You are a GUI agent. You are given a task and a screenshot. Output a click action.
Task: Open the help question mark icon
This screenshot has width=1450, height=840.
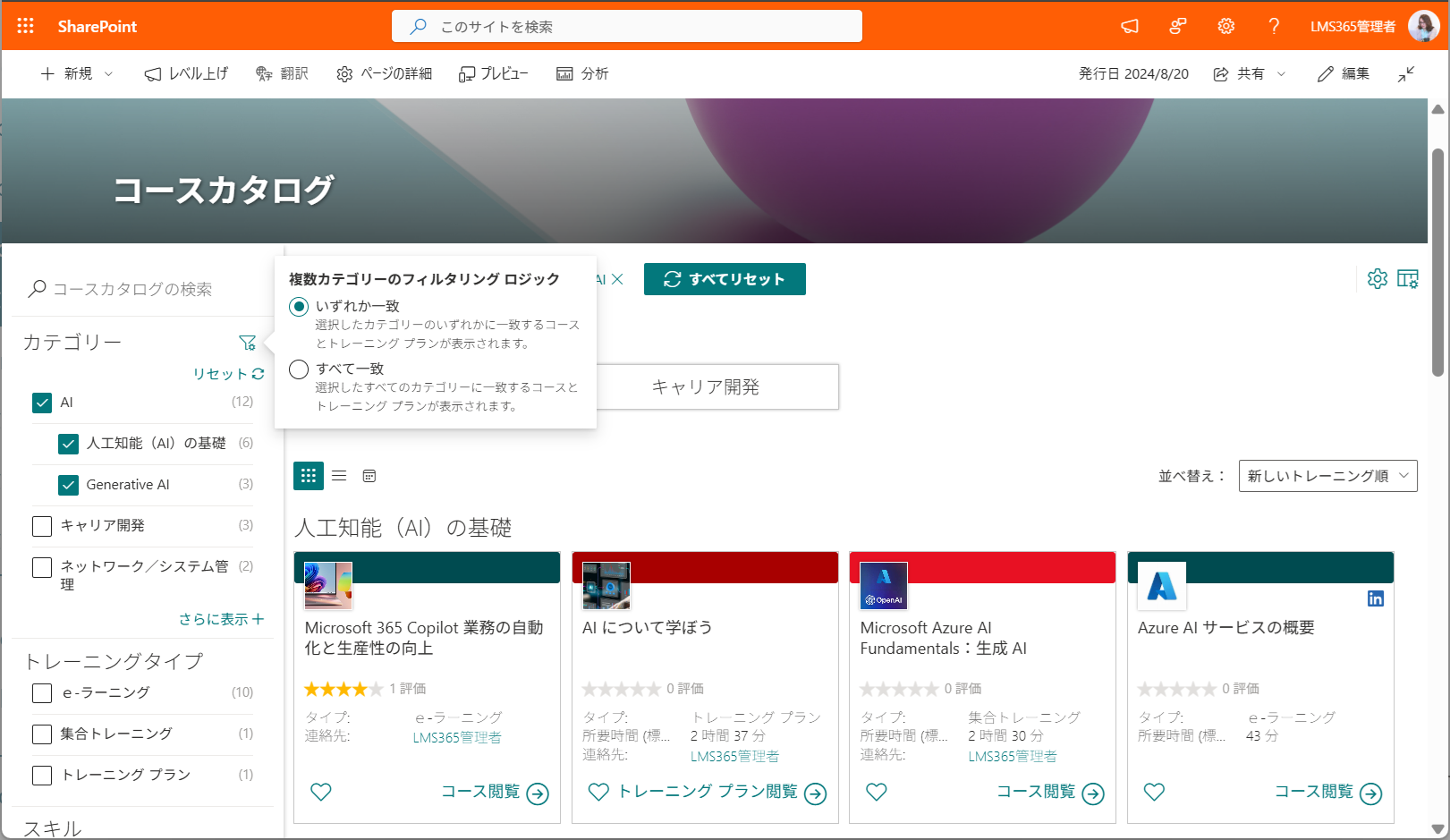click(x=1274, y=26)
